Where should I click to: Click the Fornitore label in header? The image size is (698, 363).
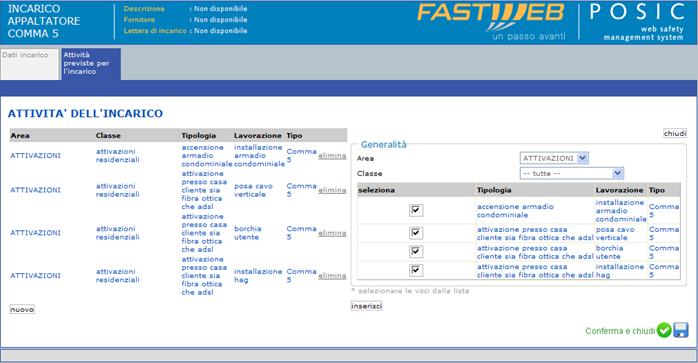139,20
